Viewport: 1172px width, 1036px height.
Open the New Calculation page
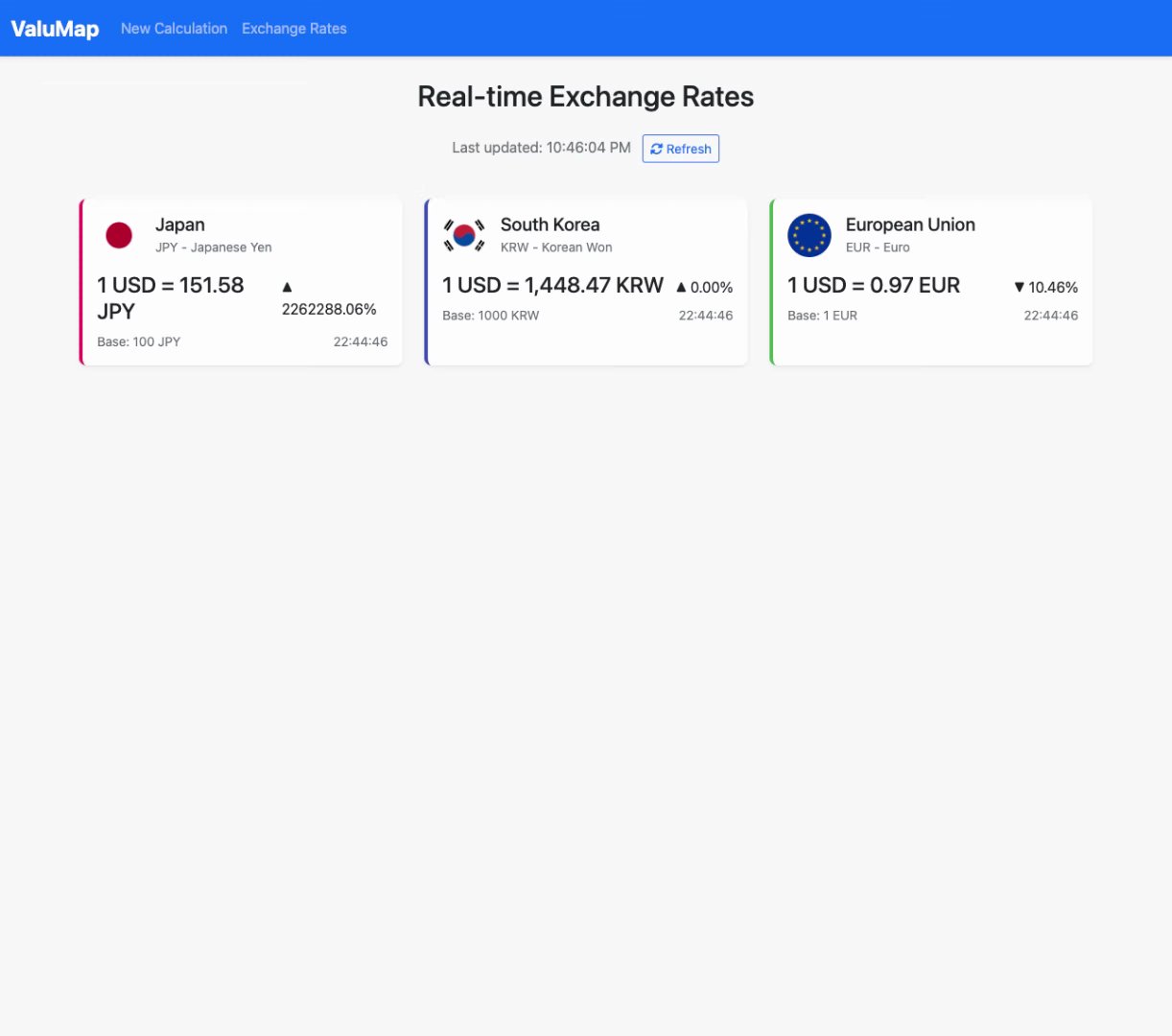click(x=174, y=29)
